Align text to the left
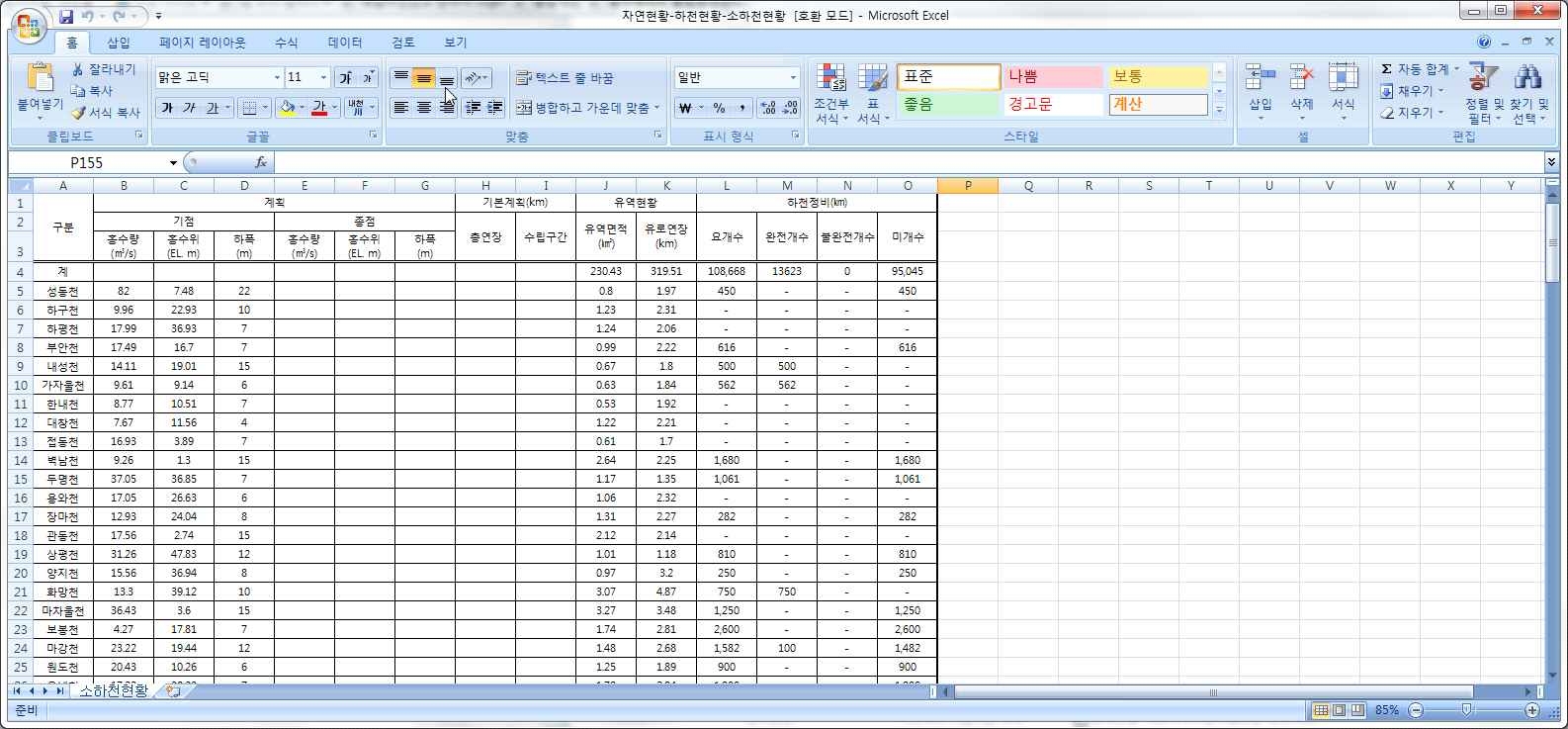 (401, 107)
